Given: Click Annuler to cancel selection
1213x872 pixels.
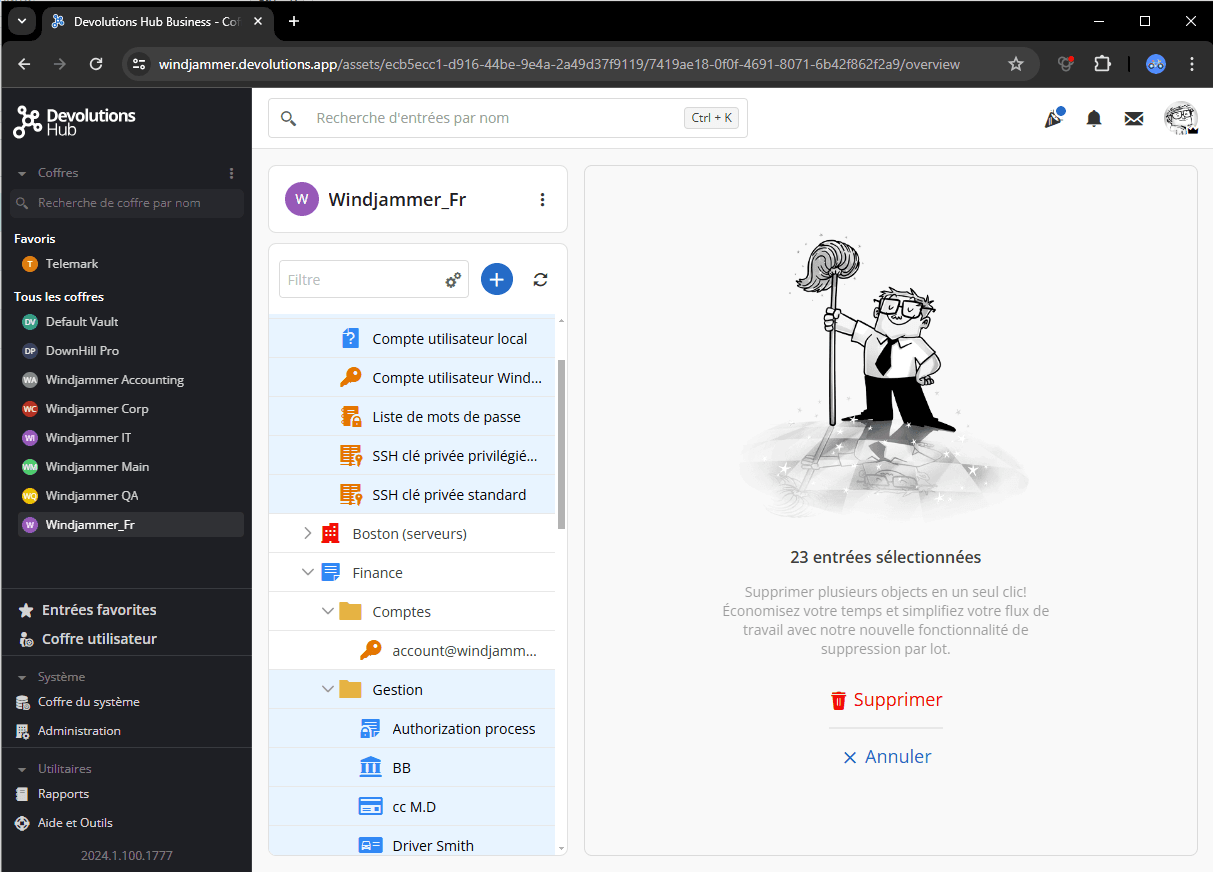Looking at the screenshot, I should tap(887, 757).
